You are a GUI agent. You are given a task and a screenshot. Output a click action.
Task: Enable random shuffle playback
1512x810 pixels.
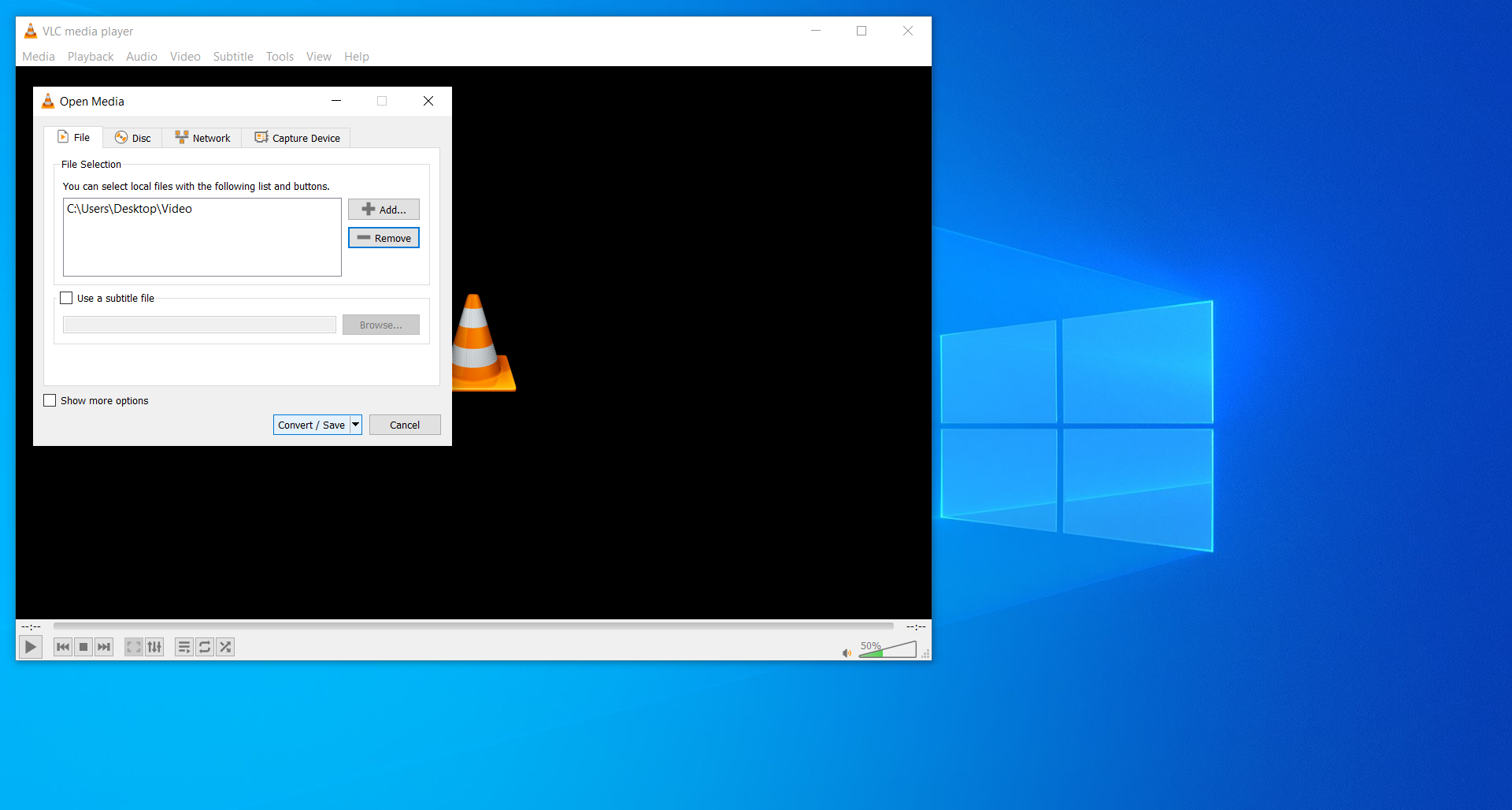click(x=225, y=647)
